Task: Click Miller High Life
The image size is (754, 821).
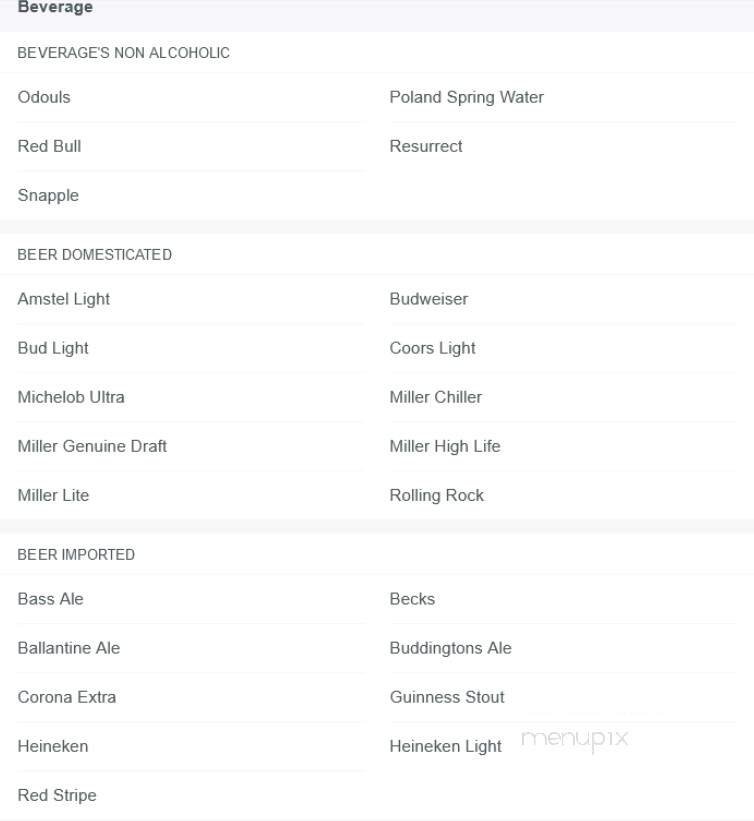Action: point(445,446)
